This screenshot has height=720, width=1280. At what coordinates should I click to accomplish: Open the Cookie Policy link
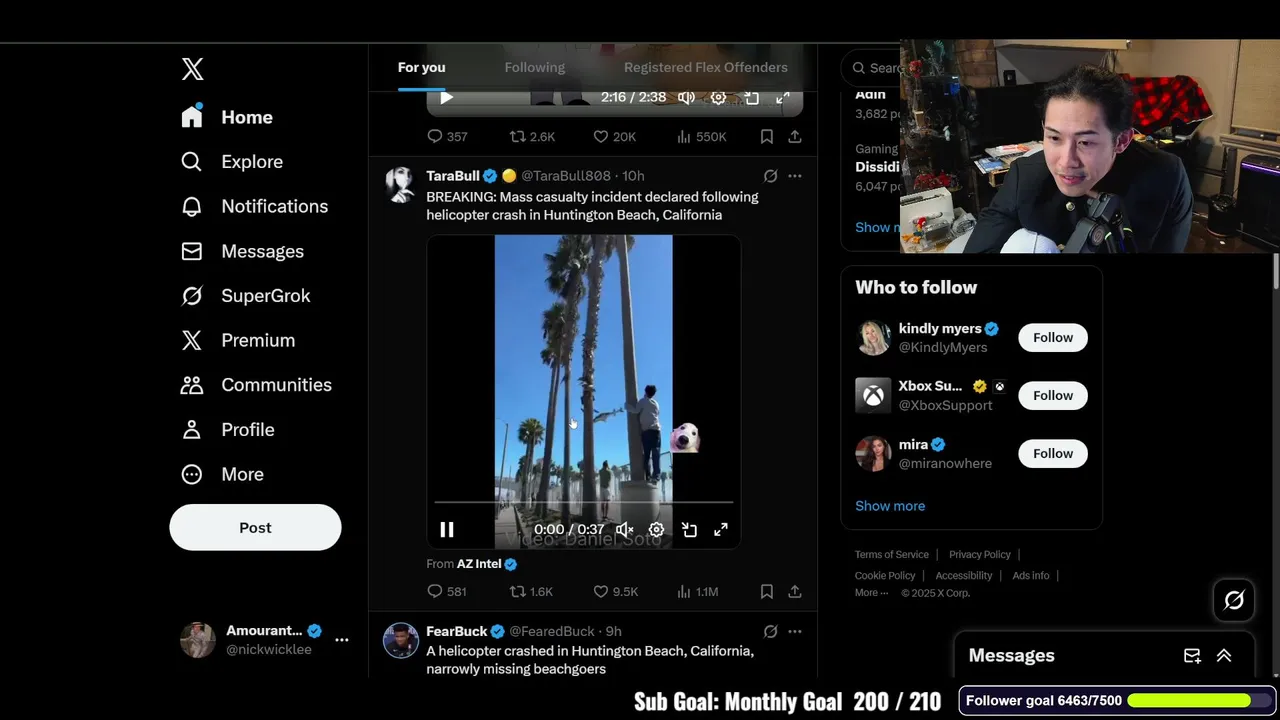click(x=885, y=576)
